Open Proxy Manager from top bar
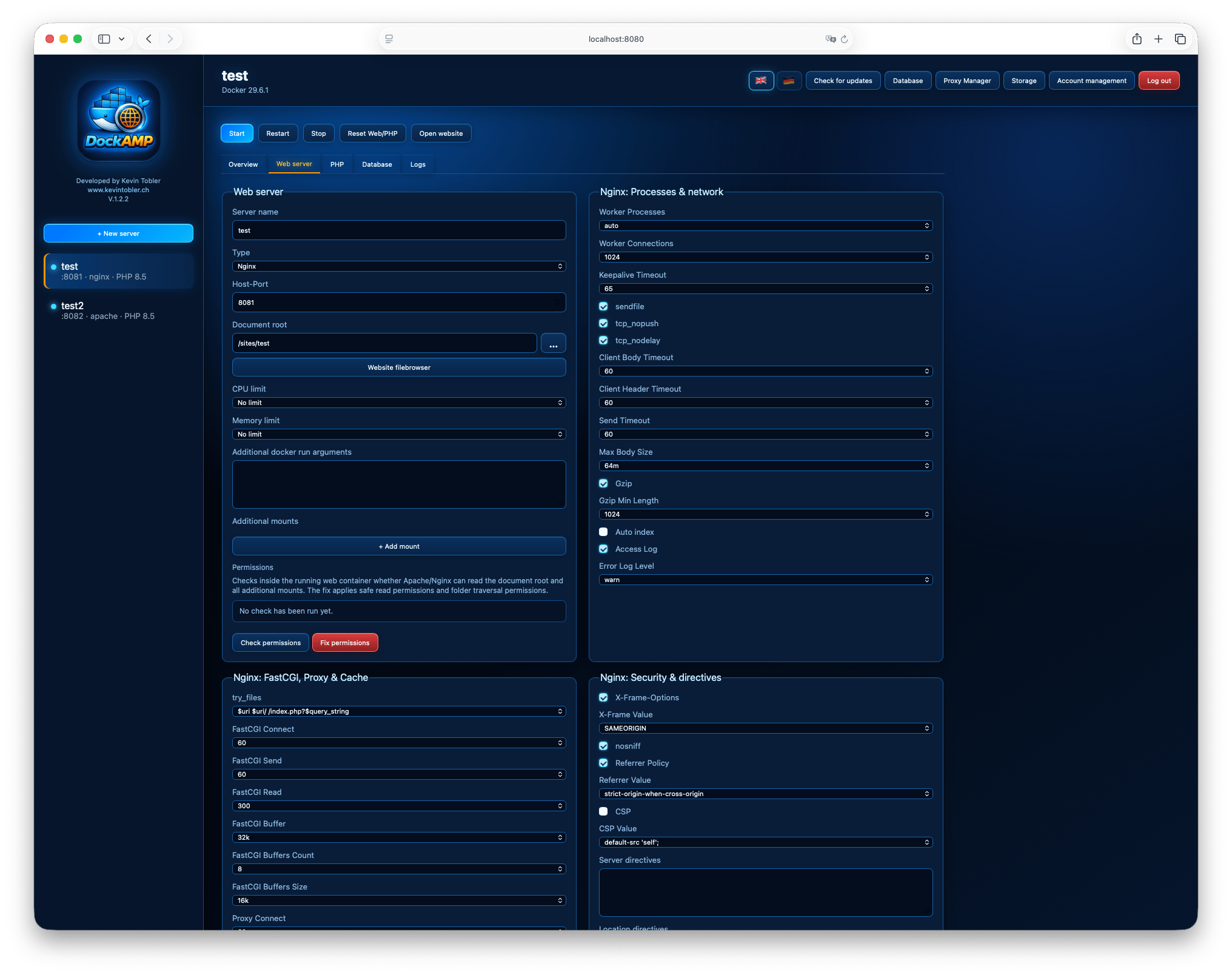This screenshot has height=975, width=1232. tap(967, 81)
